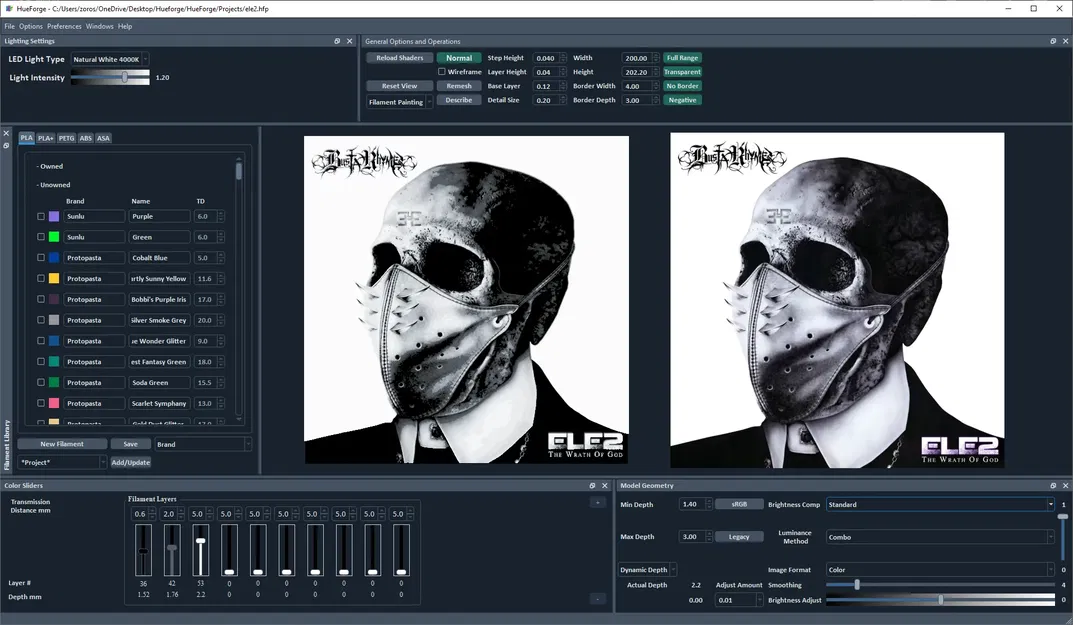Undock the General Options and Operations panel
This screenshot has width=1073, height=625.
click(x=1052, y=41)
